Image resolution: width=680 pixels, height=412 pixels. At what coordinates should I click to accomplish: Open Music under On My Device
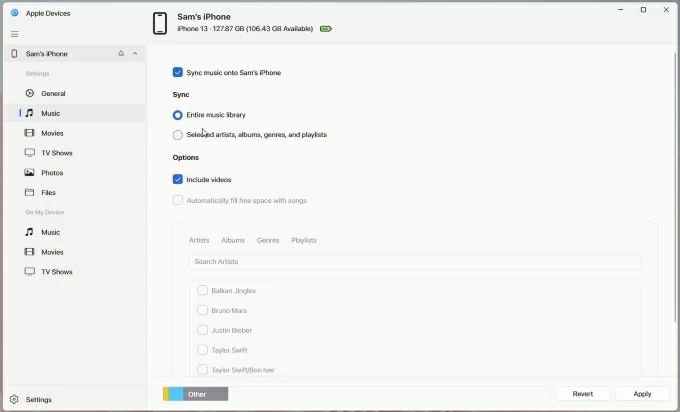(50, 232)
